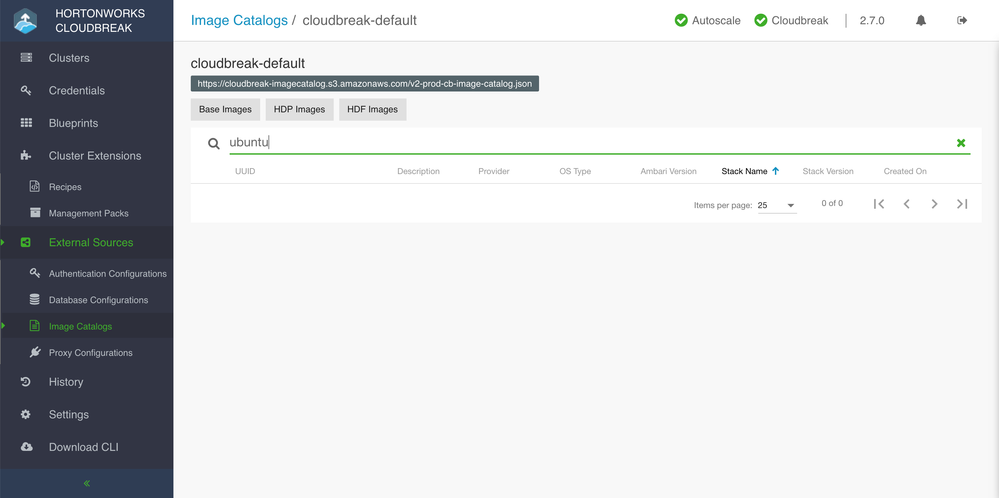Go to the first page of results
Image resolution: width=999 pixels, height=498 pixels.
tap(879, 204)
